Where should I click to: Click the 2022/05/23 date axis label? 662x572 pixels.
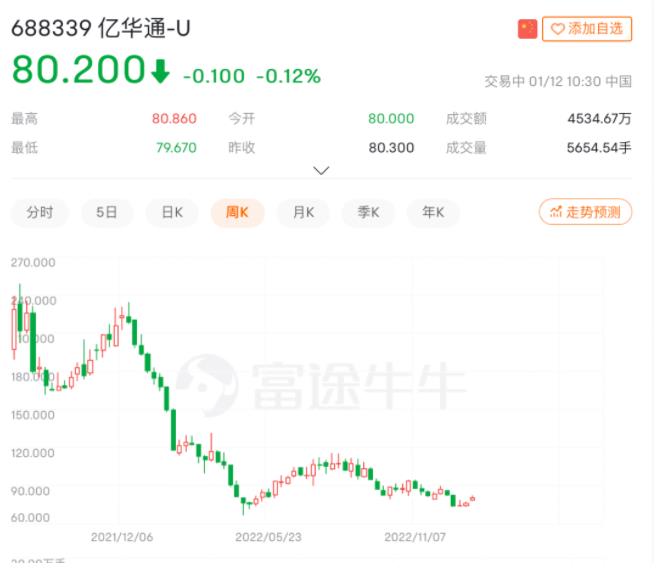(268, 536)
